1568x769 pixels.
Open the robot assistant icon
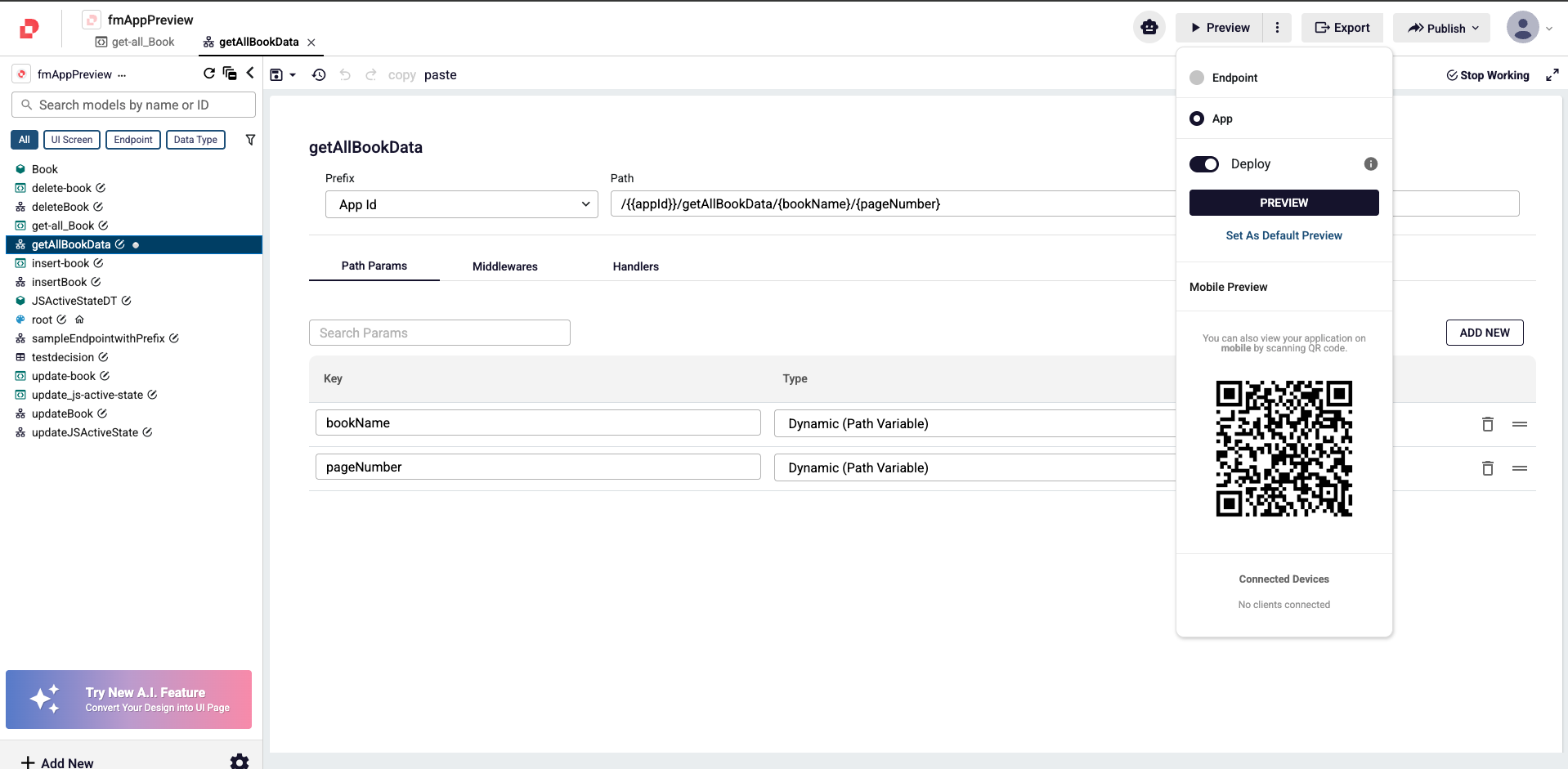[1149, 28]
